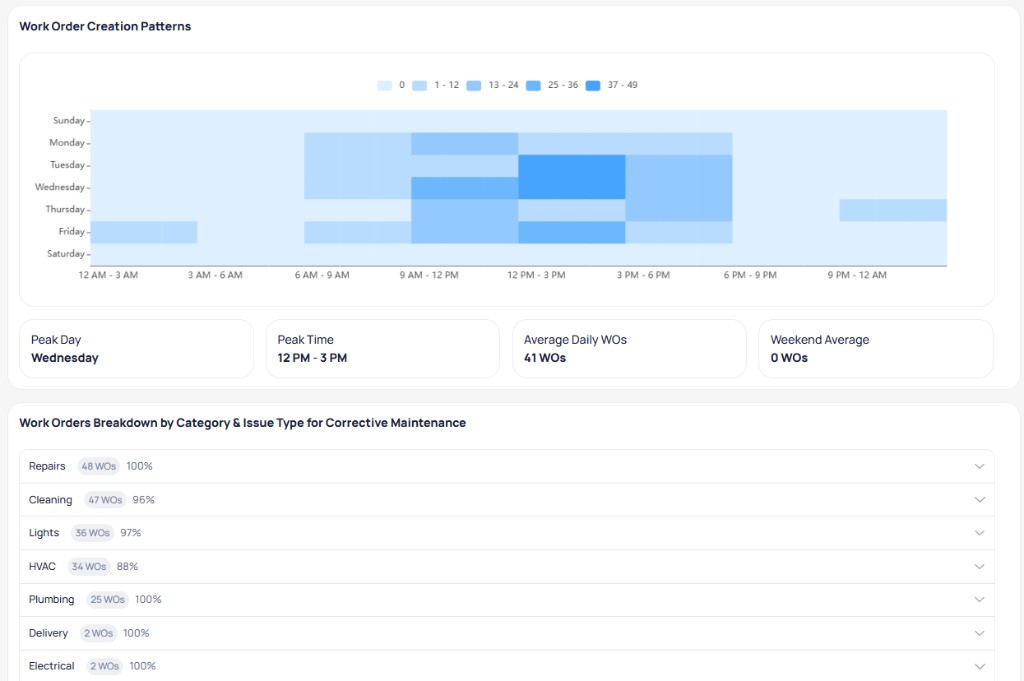Click the 0 legend color swatch

tap(384, 86)
